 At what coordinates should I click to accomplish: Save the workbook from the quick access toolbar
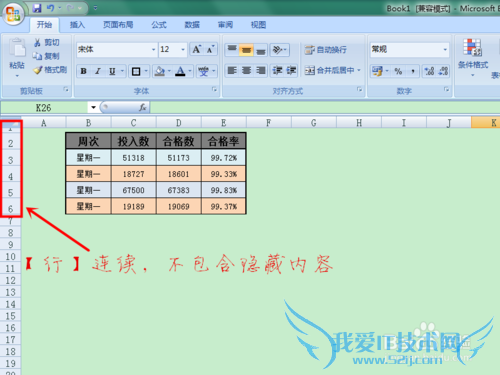37,8
